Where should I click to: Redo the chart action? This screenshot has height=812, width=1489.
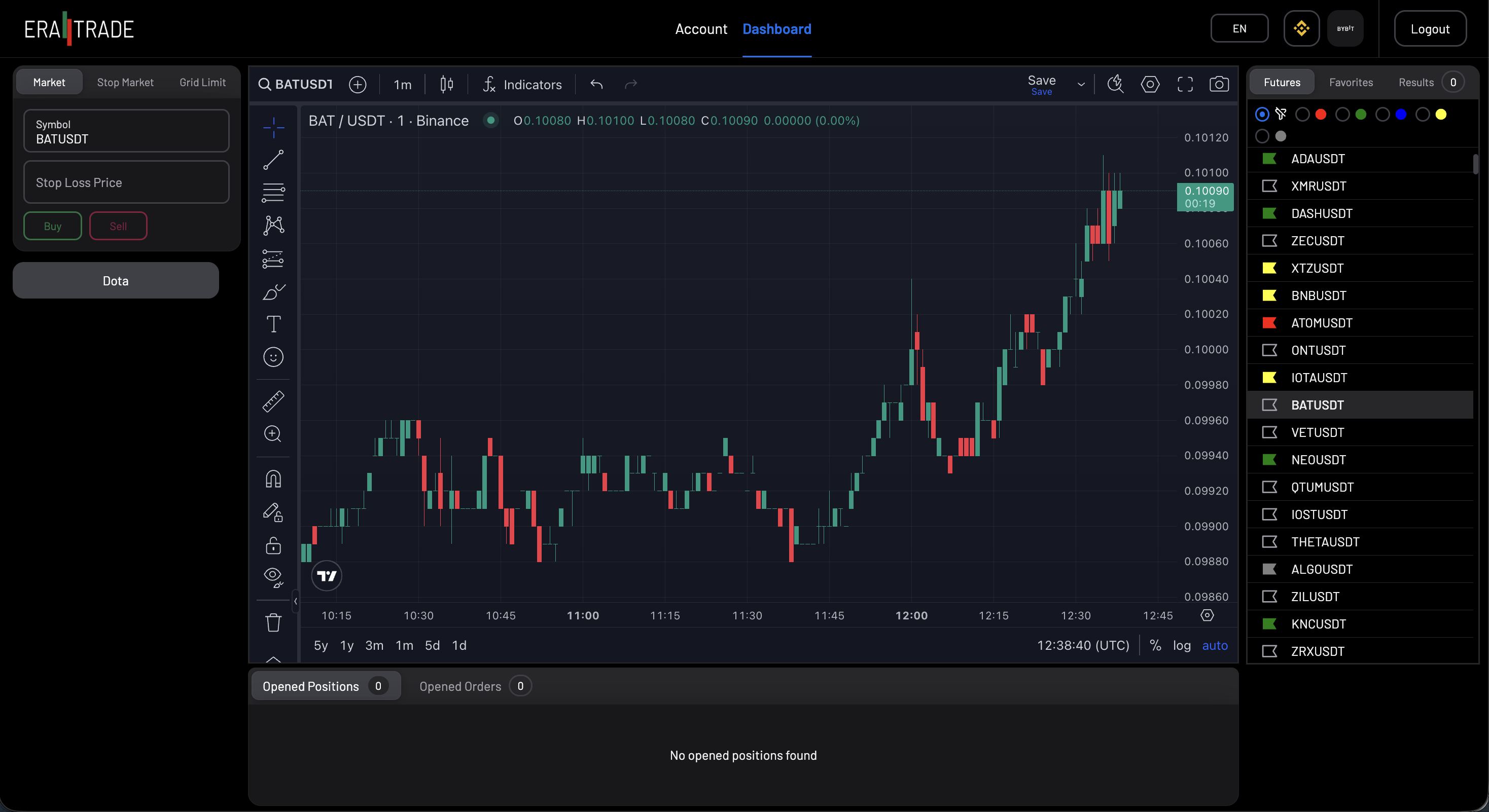(630, 84)
